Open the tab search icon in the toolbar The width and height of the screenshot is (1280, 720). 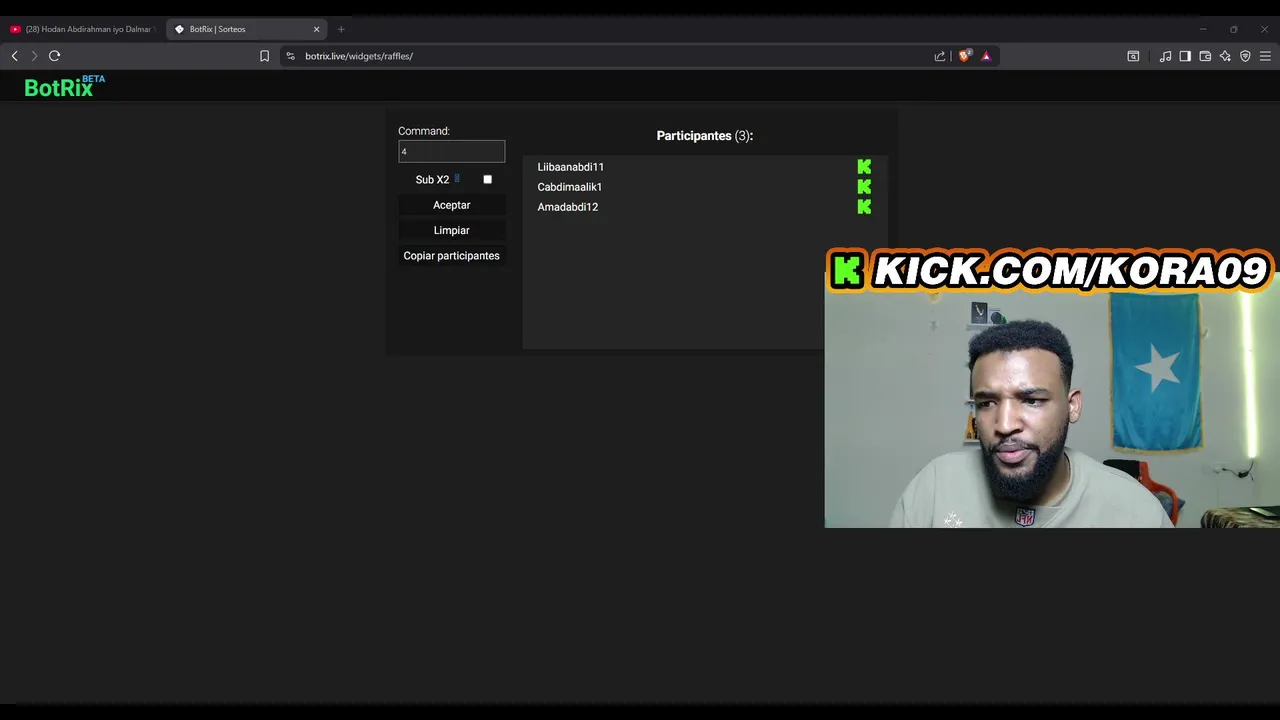[1133, 56]
